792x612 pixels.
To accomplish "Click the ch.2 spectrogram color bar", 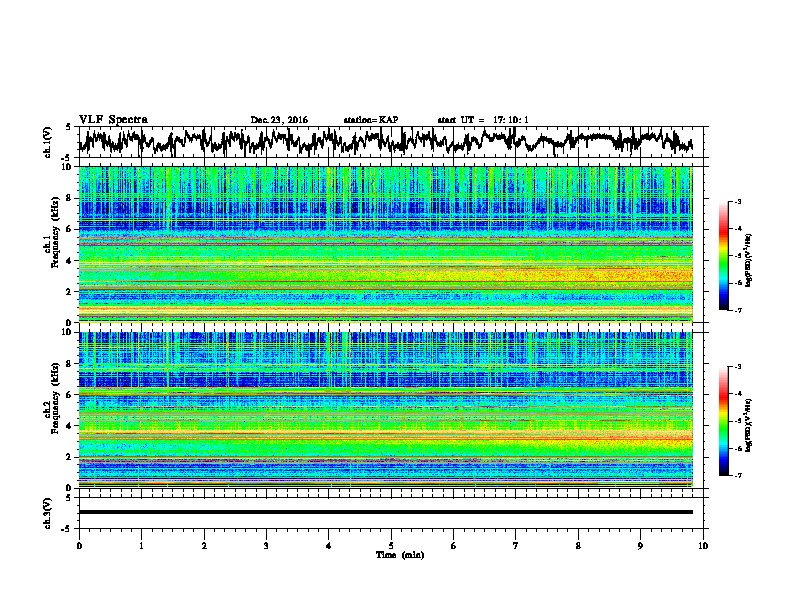I will 723,421.
